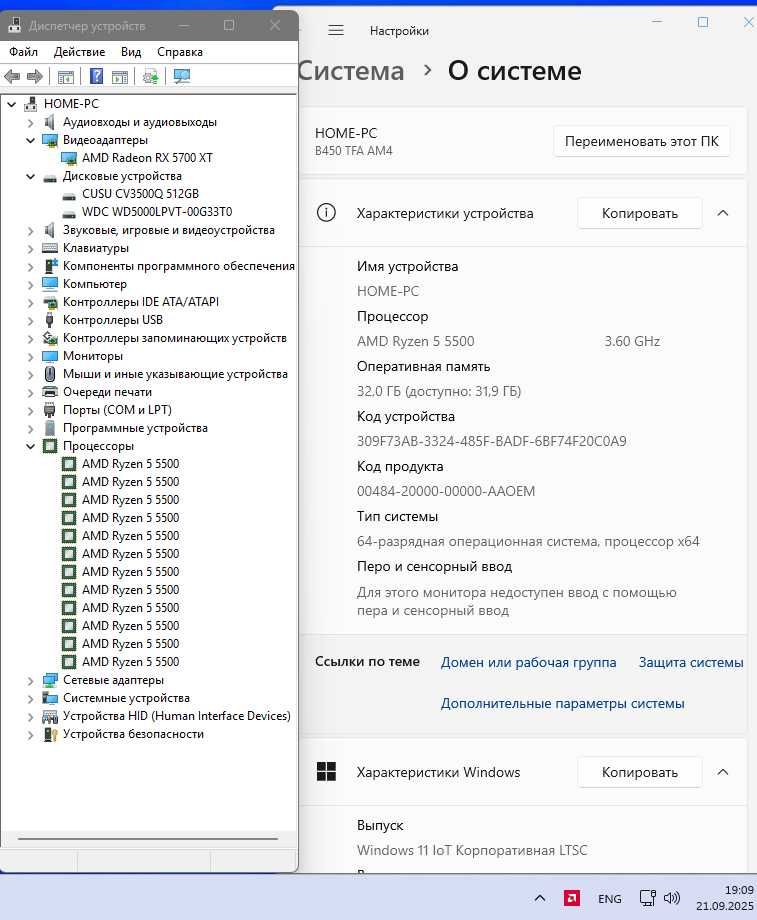Open Домен или рабочая группа link
The height and width of the screenshot is (920, 757).
pos(528,662)
